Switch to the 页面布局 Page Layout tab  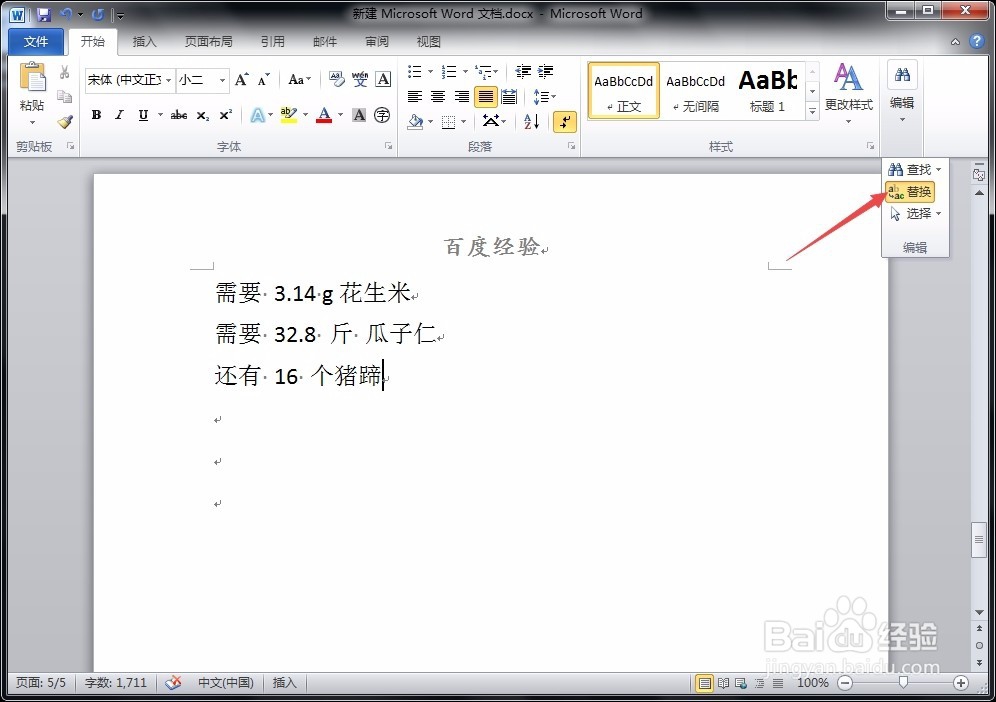(x=208, y=41)
